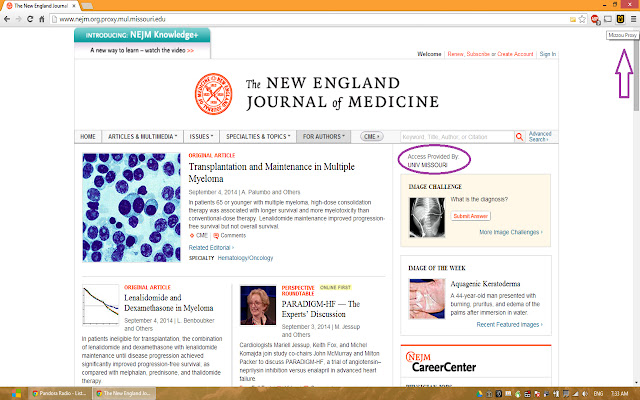Image resolution: width=640 pixels, height=400 pixels.
Task: Run the search with the magnifier icon
Action: click(x=519, y=137)
